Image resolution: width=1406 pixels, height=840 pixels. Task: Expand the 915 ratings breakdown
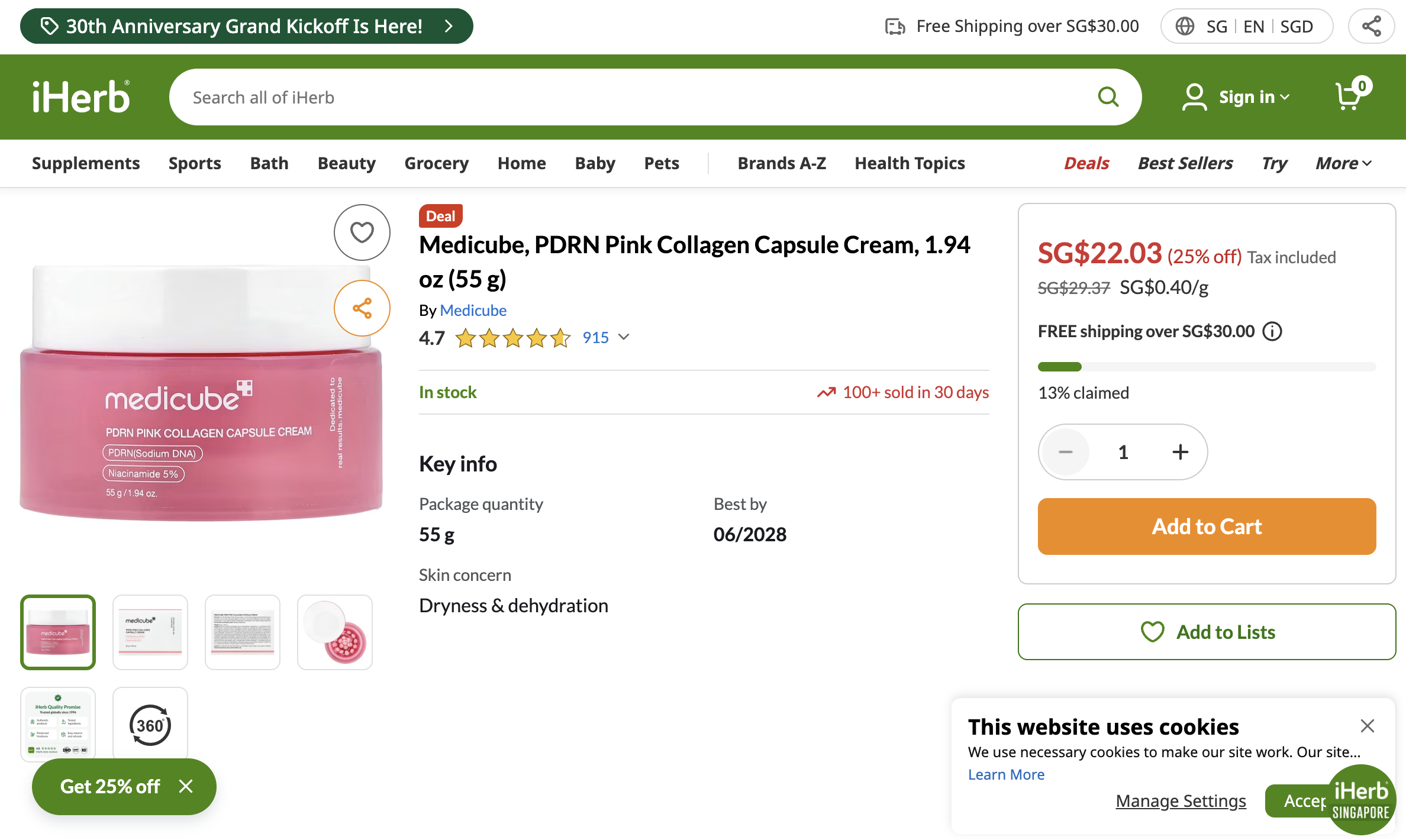click(x=606, y=337)
